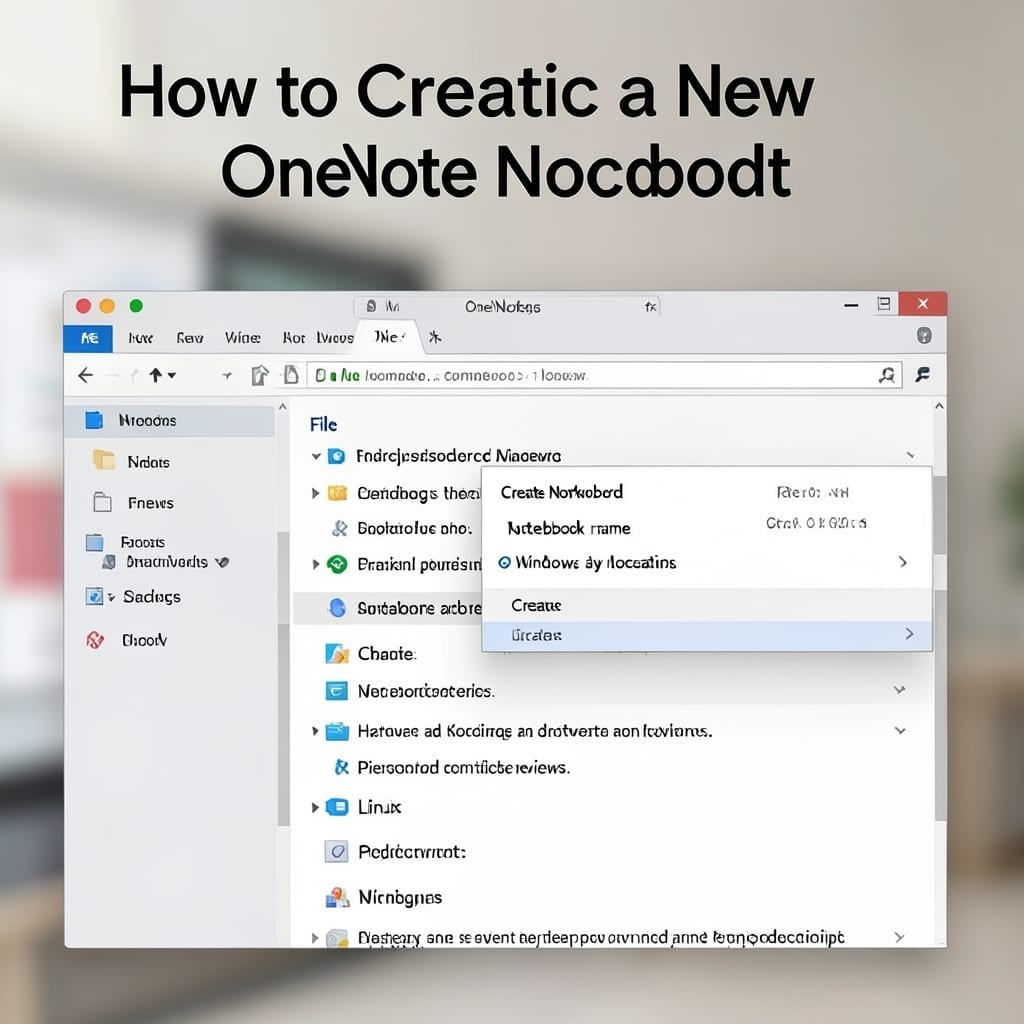
Task: Select the active JNe tab
Action: (x=389, y=337)
